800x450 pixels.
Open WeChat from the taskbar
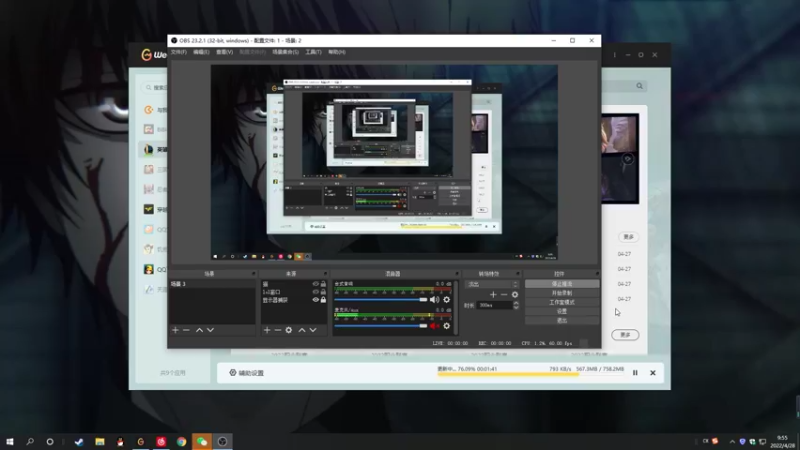[x=202, y=442]
